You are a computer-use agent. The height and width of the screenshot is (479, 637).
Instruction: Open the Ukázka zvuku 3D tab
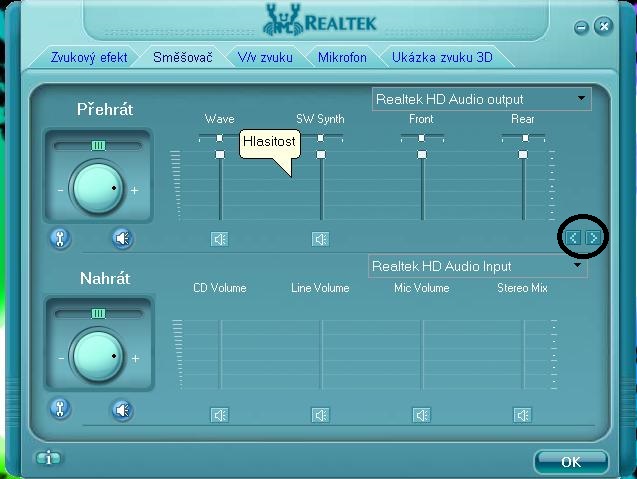click(442, 57)
